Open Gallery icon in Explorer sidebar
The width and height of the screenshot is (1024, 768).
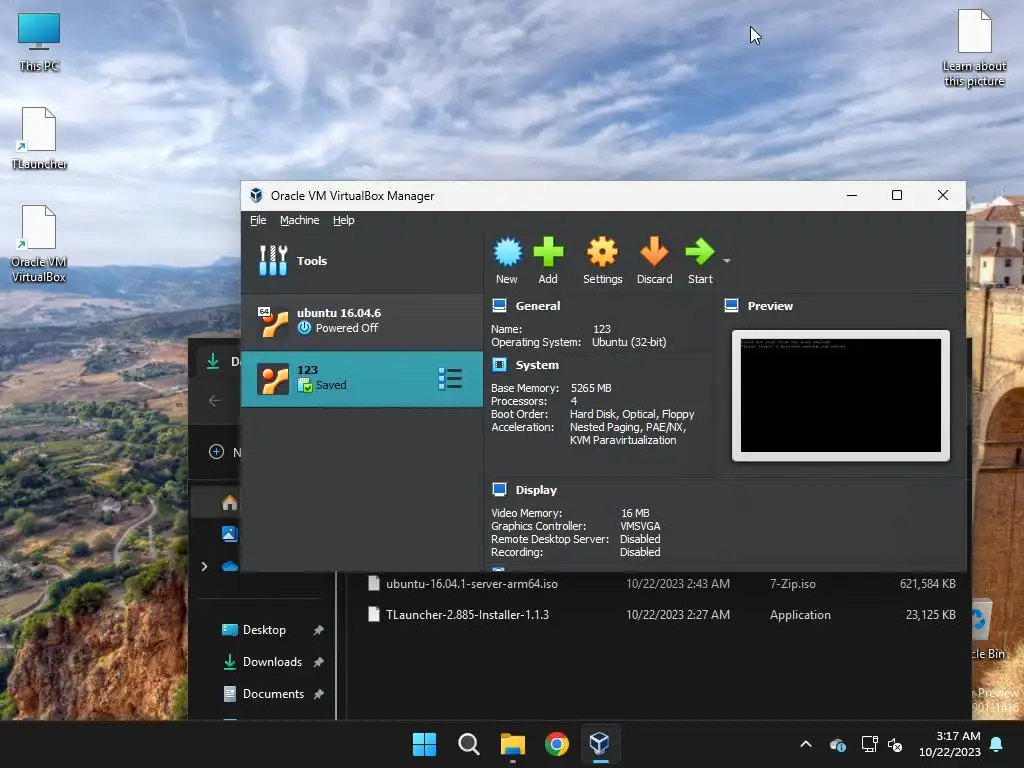[230, 534]
